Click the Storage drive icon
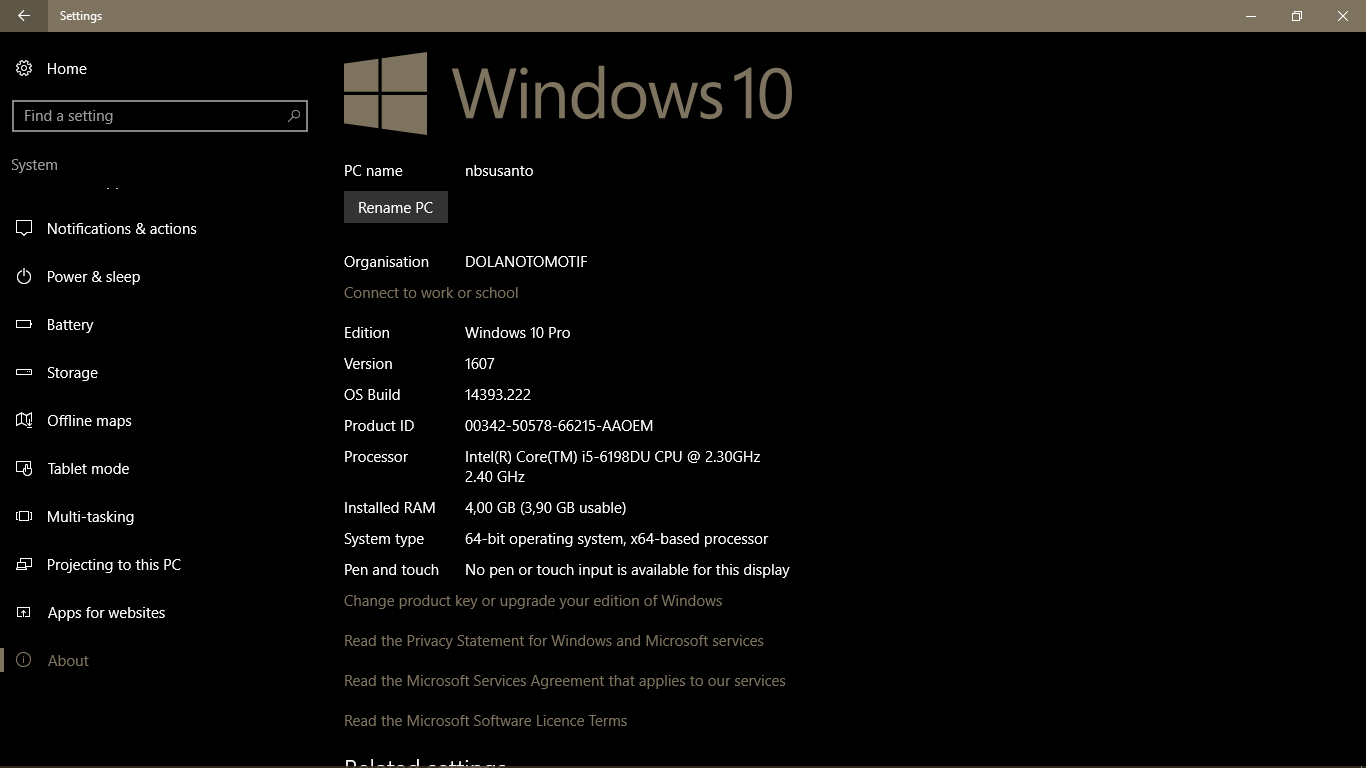This screenshot has height=768, width=1366. pos(24,373)
